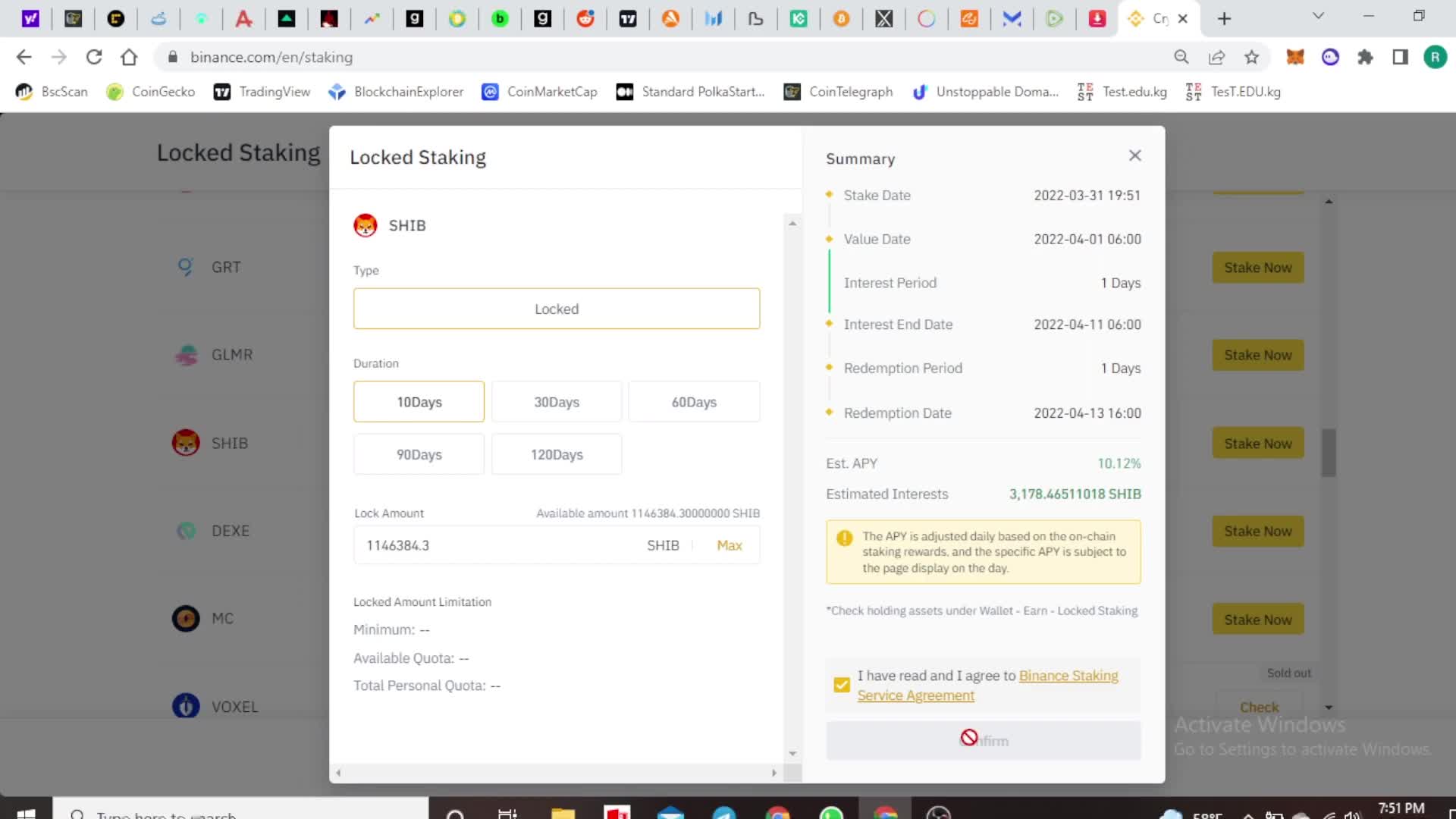Open the browser extensions puzzle menu
Viewport: 1456px width, 819px height.
coord(1365,57)
